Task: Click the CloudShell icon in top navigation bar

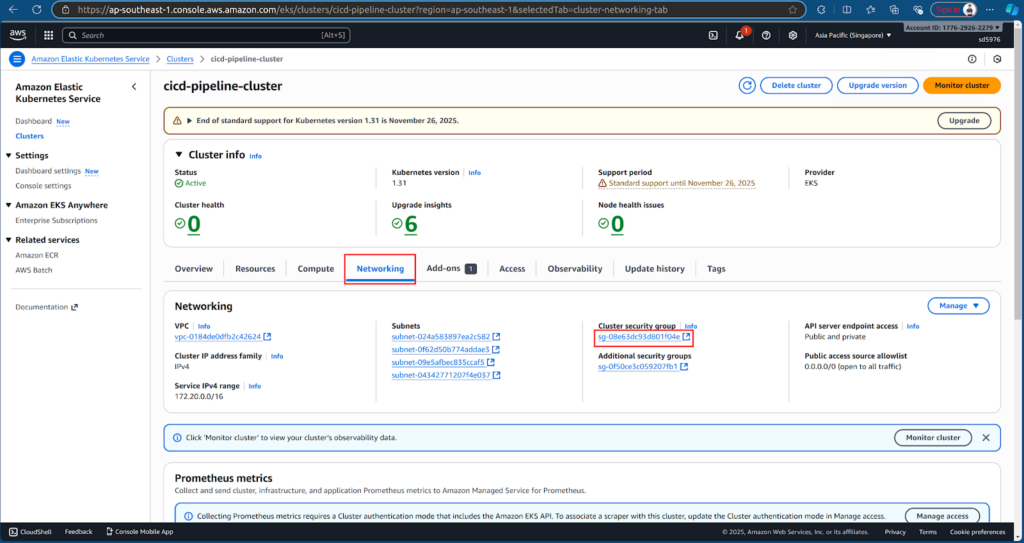Action: pyautogui.click(x=713, y=35)
